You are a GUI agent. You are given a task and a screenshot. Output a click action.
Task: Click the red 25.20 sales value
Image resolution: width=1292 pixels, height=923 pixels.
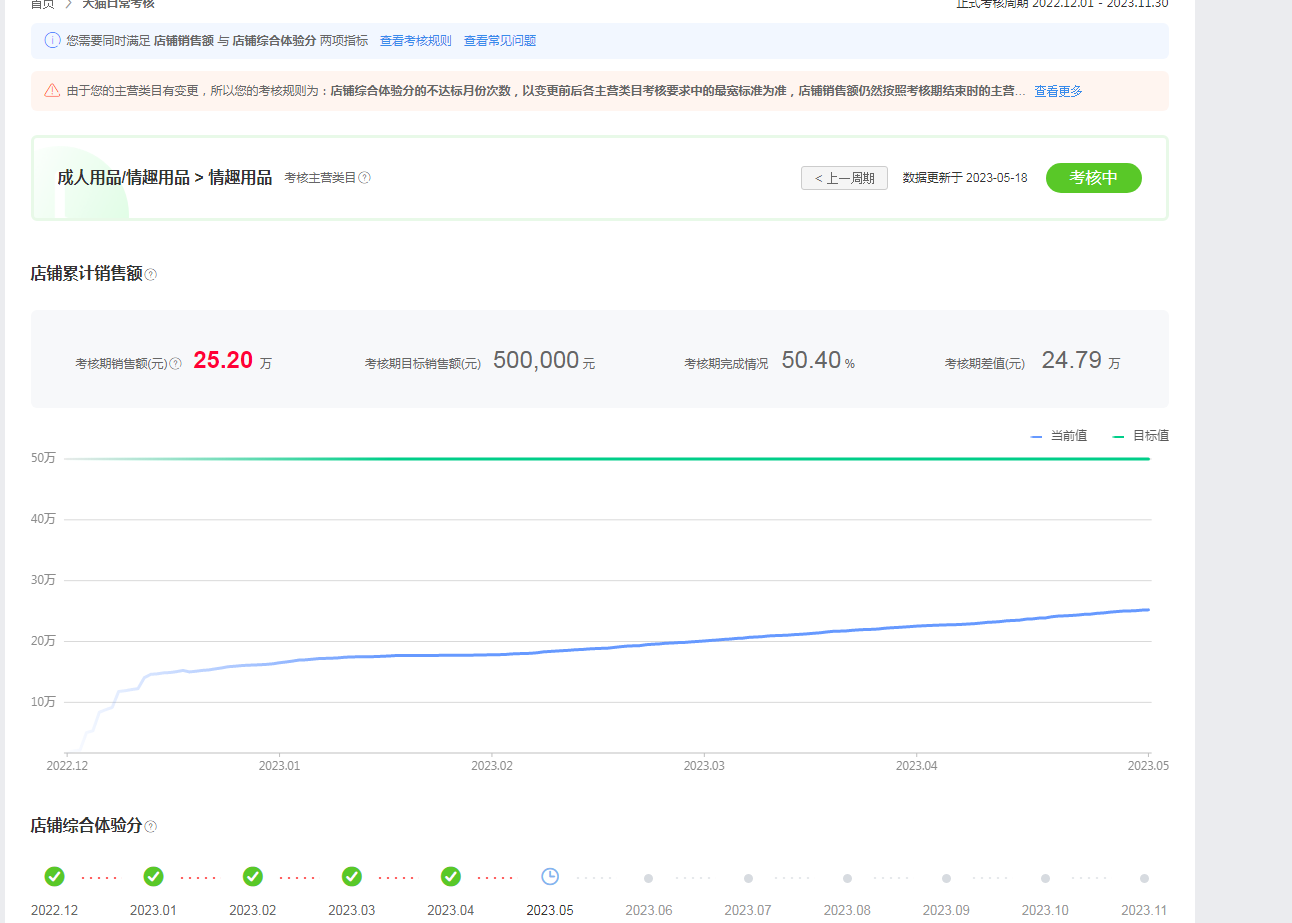[x=223, y=361]
